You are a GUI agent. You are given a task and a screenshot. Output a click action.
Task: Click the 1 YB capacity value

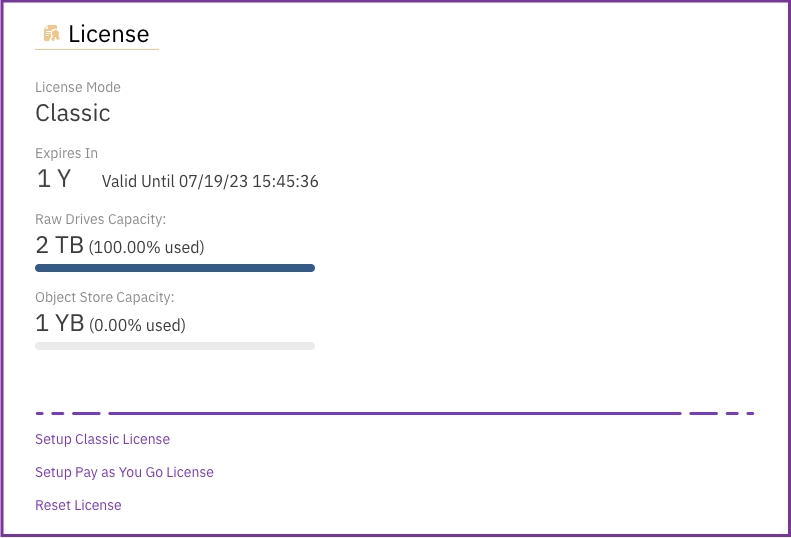59,323
